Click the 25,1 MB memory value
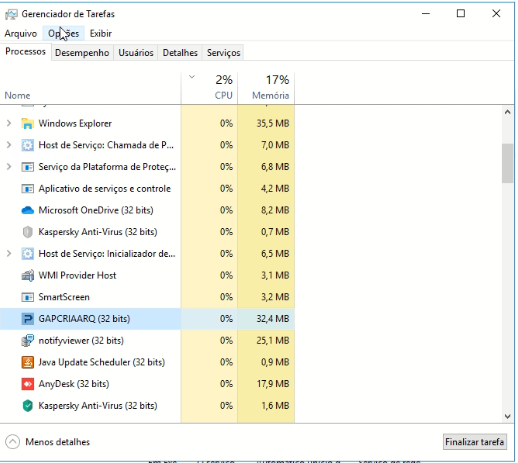 click(x=273, y=341)
